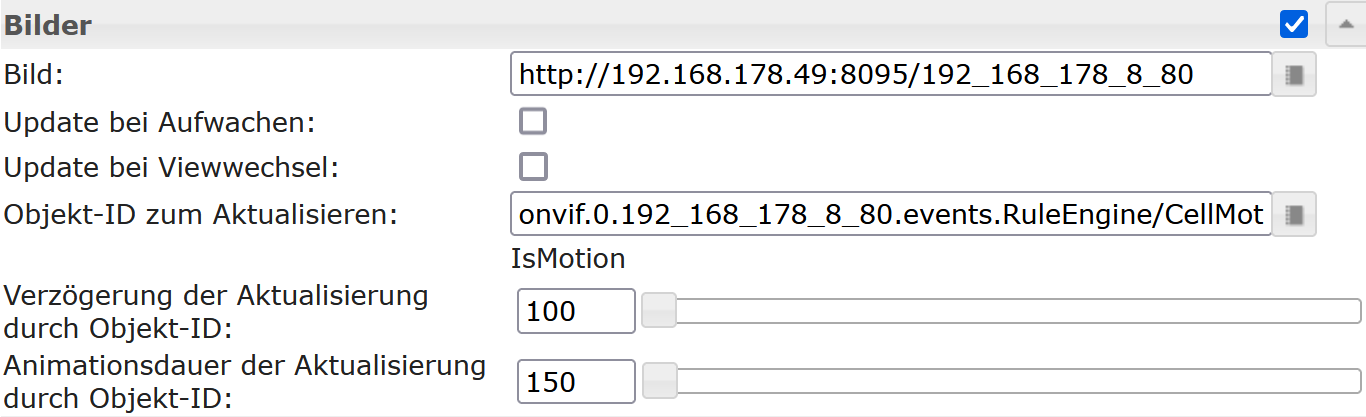Screen dimensions: 1366x417
Task: Click the IsMotion text below Objekt-ID
Action: 568,259
